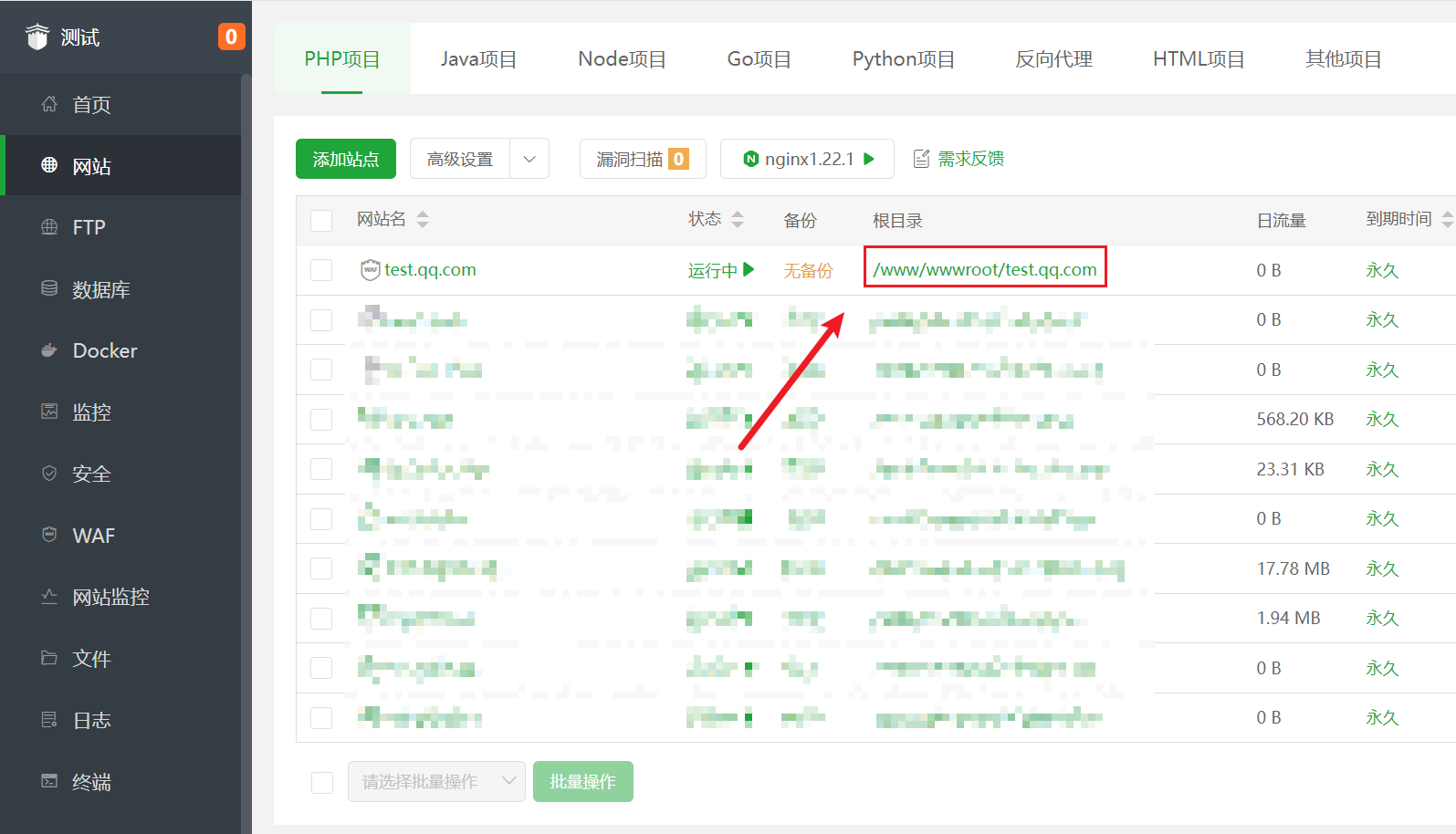
Task: Click the WAF badge icon beside test.qq.com
Action: [370, 270]
